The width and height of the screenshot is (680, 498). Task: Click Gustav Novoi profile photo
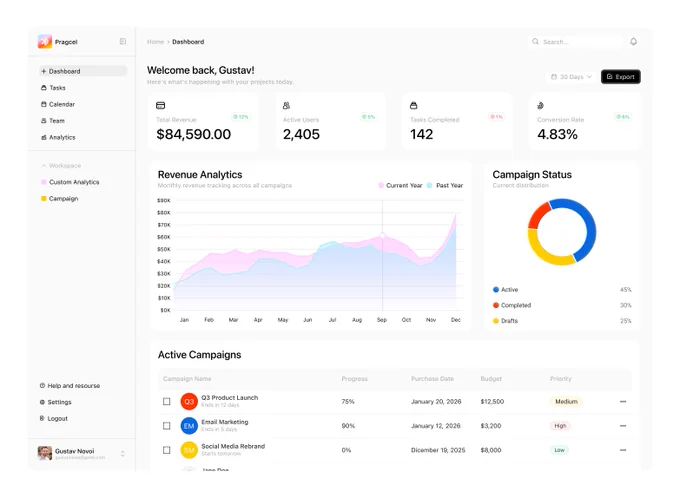tap(45, 453)
